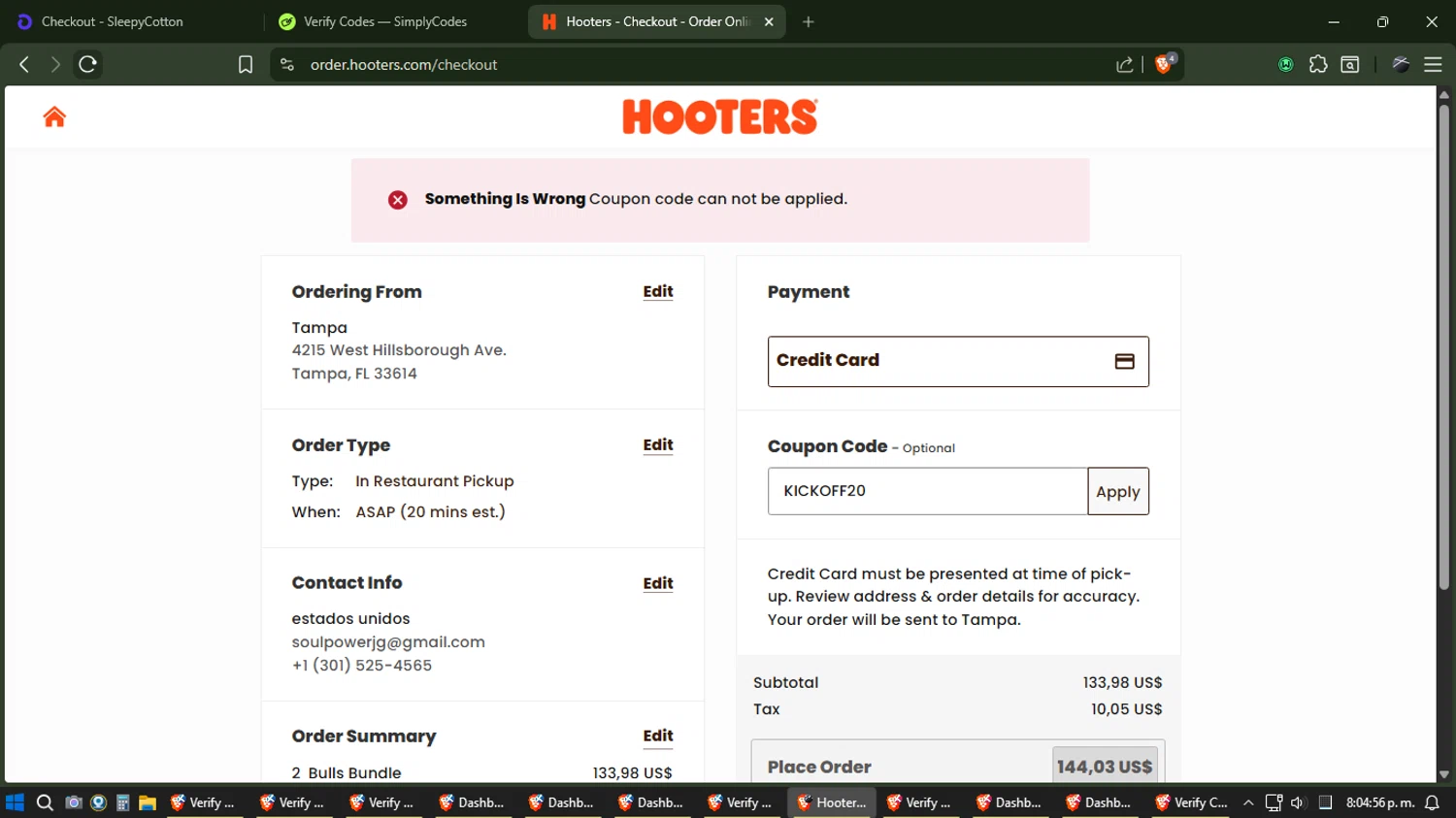Click the taskbar volume icon
1456x818 pixels.
point(1298,802)
